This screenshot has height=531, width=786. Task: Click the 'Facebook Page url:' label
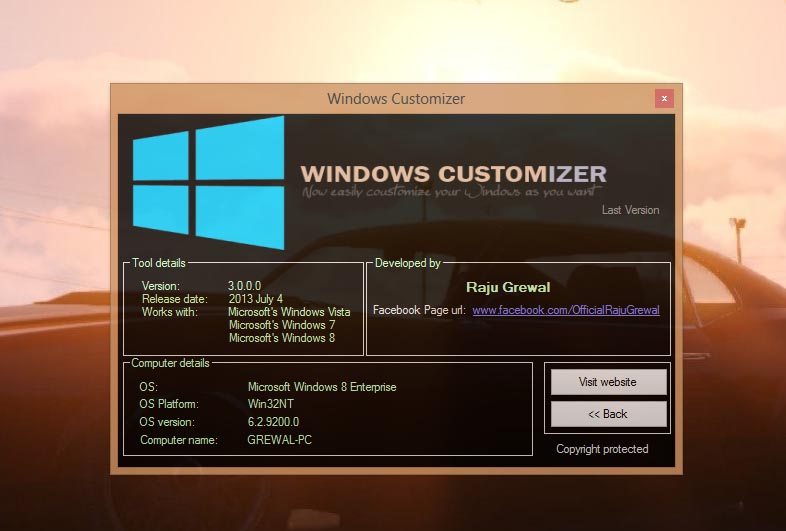[419, 310]
